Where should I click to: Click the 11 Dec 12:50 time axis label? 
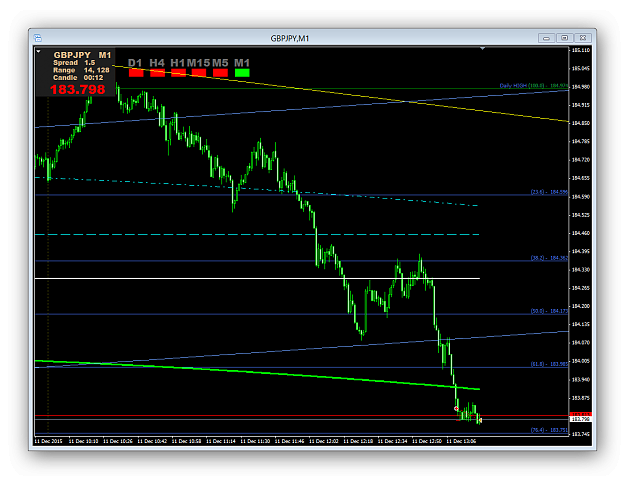pos(427,441)
